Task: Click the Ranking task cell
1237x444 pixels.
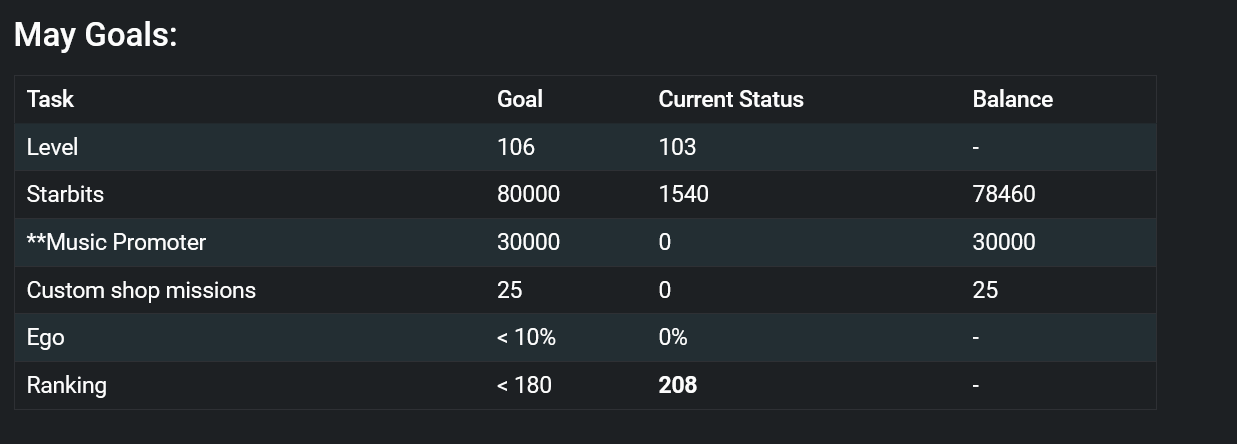Action: click(66, 385)
